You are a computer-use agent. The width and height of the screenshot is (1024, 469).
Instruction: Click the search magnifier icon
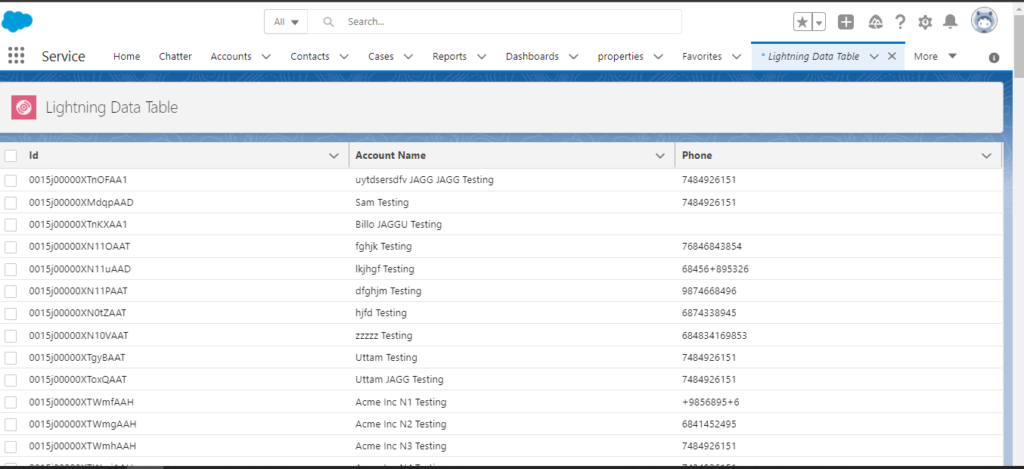tap(328, 22)
